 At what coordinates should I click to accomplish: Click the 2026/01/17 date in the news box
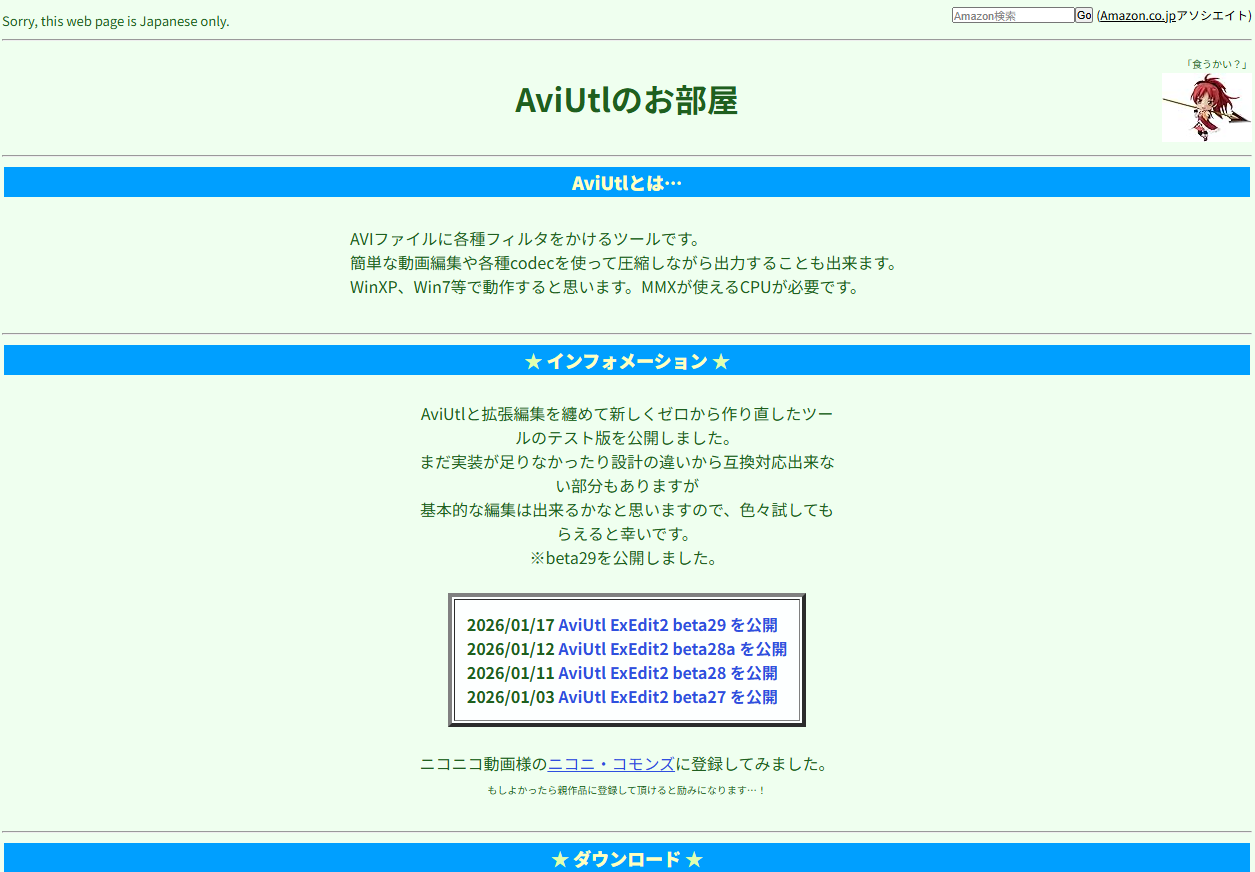point(510,625)
